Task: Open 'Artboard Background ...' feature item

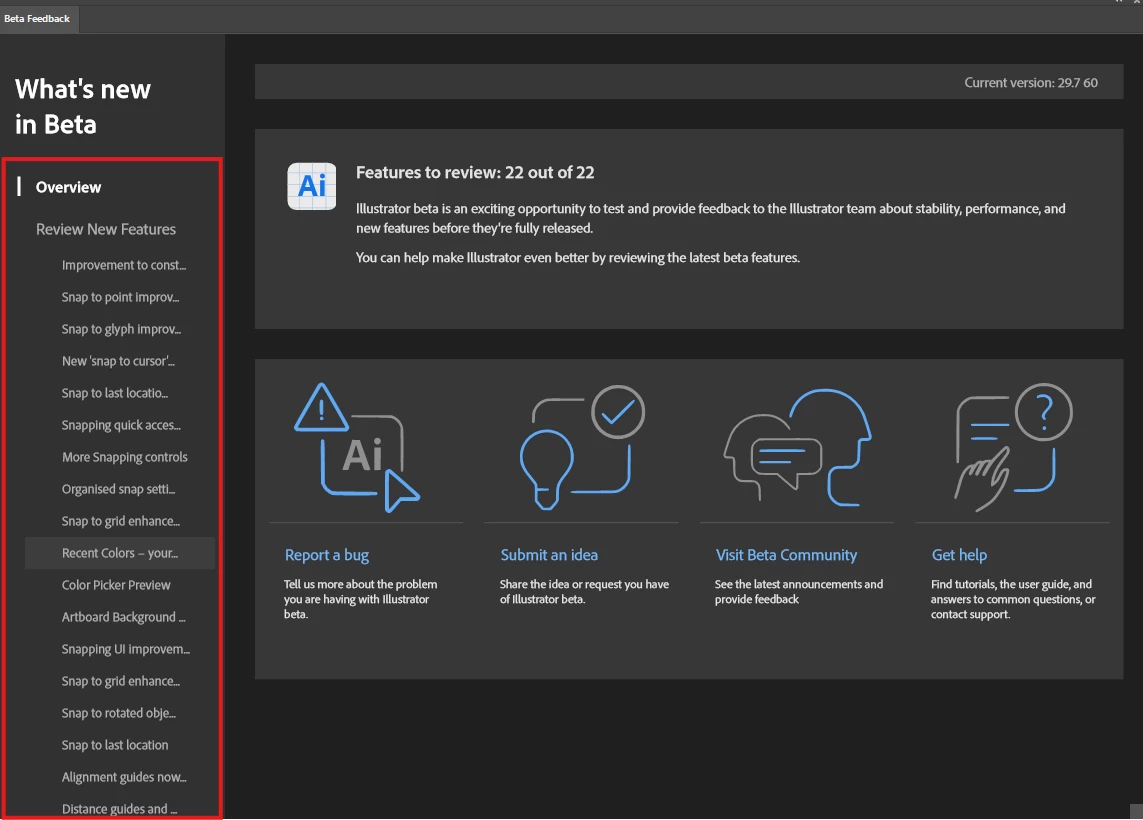Action: 123,617
